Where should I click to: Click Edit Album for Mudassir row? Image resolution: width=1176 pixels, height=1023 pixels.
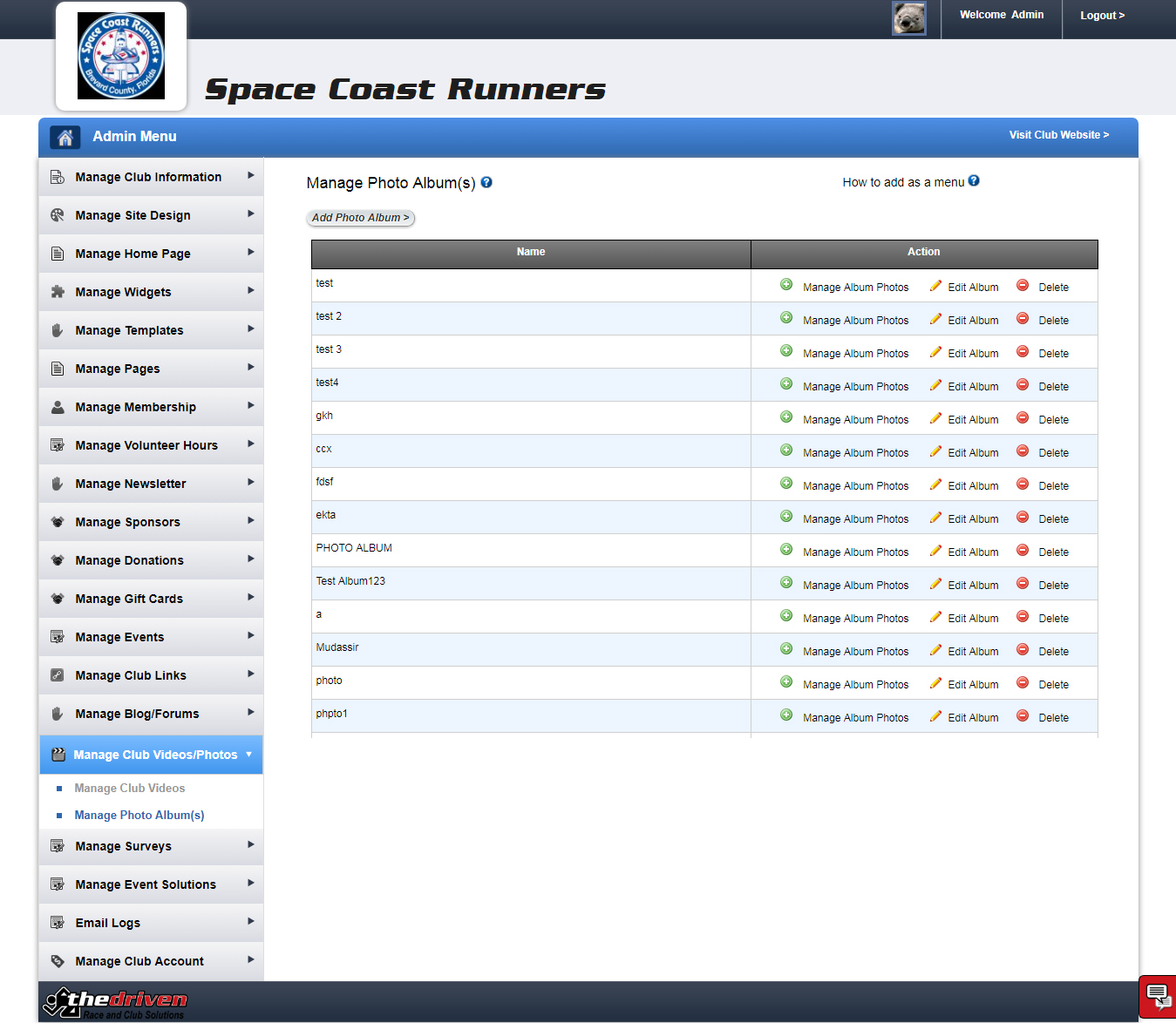[x=973, y=652]
